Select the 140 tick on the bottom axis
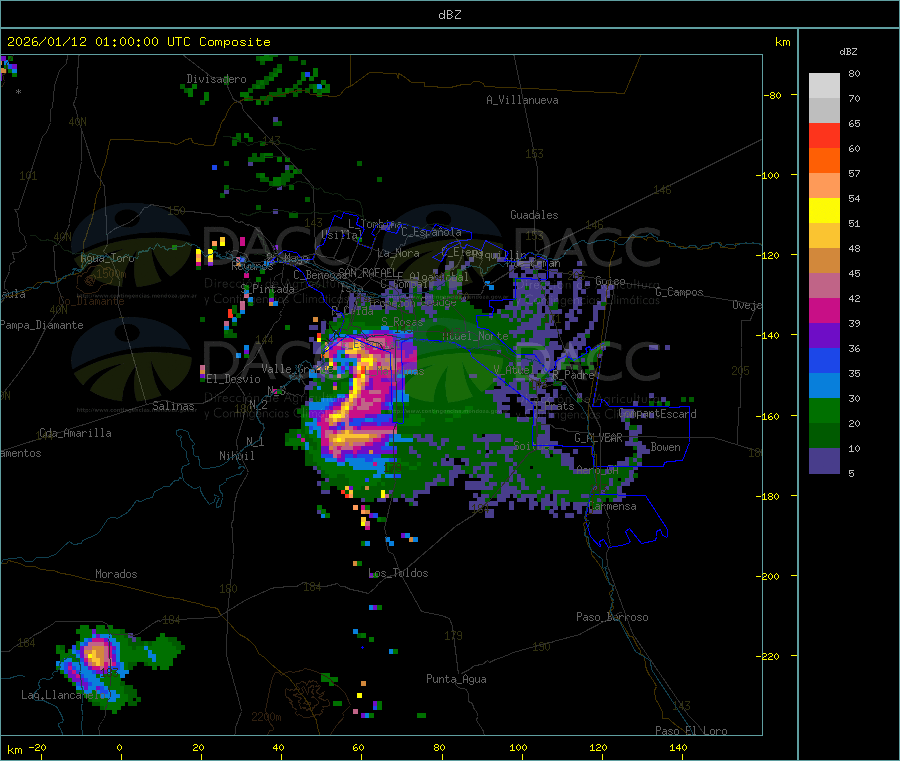This screenshot has width=900, height=761. point(678,748)
